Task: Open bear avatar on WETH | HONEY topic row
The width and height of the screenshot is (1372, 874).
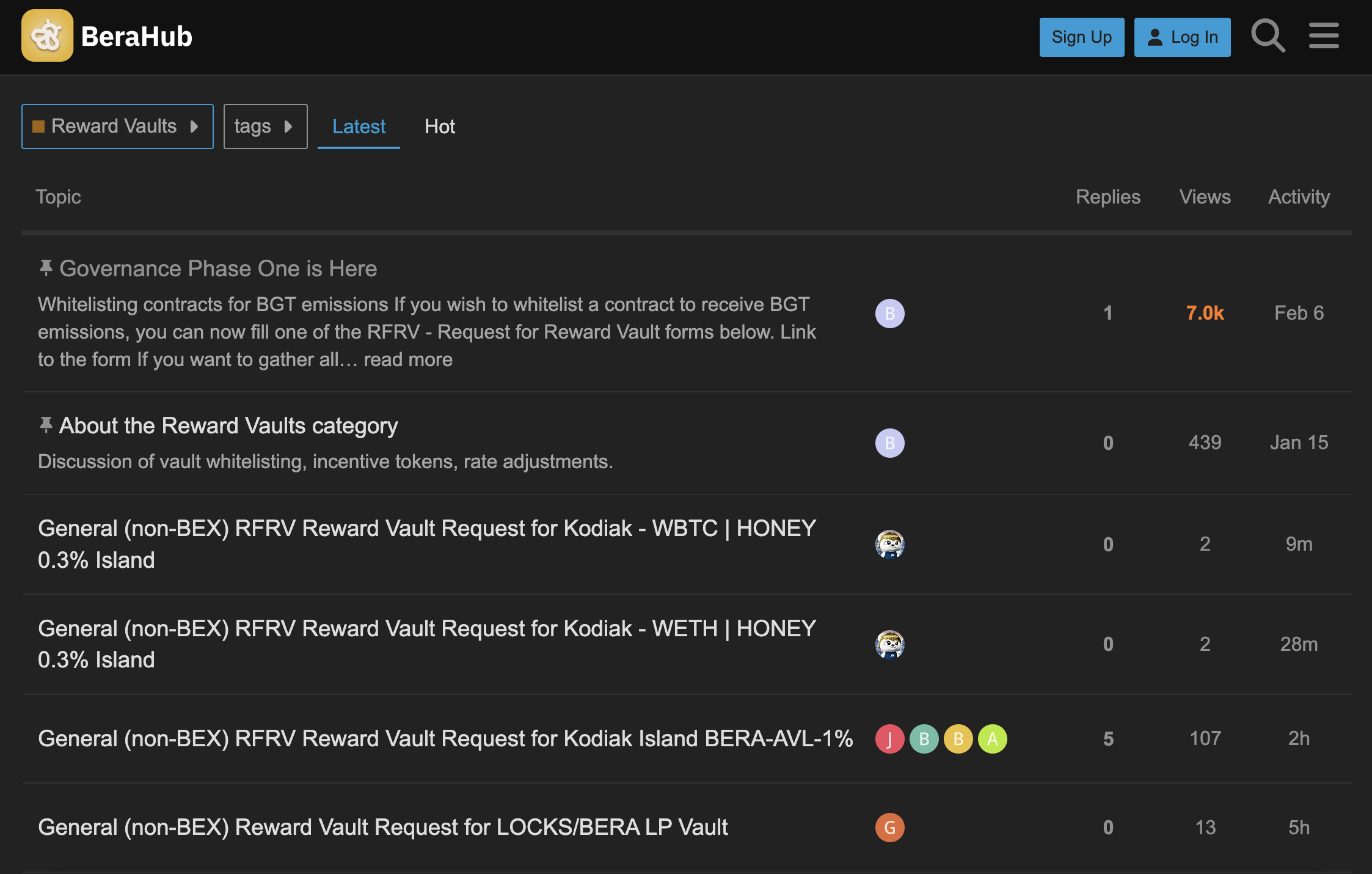Action: [x=889, y=644]
